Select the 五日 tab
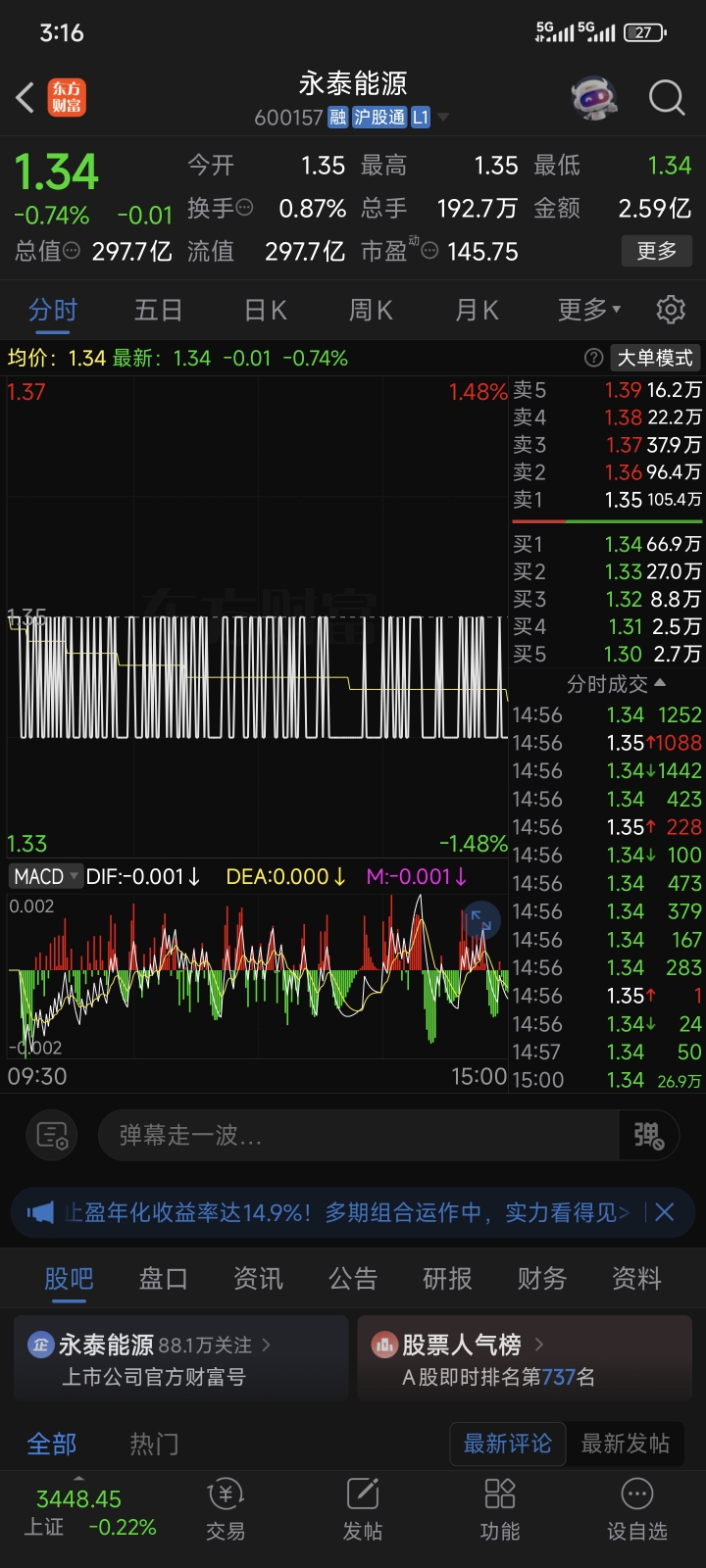Viewport: 706px width, 1568px height. (x=158, y=310)
